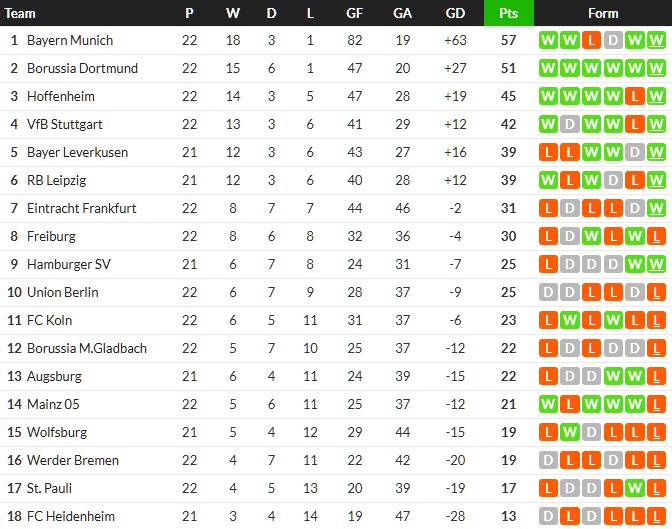The image size is (672, 529).
Task: Open the FC Heidenheim team link
Action: click(71, 517)
